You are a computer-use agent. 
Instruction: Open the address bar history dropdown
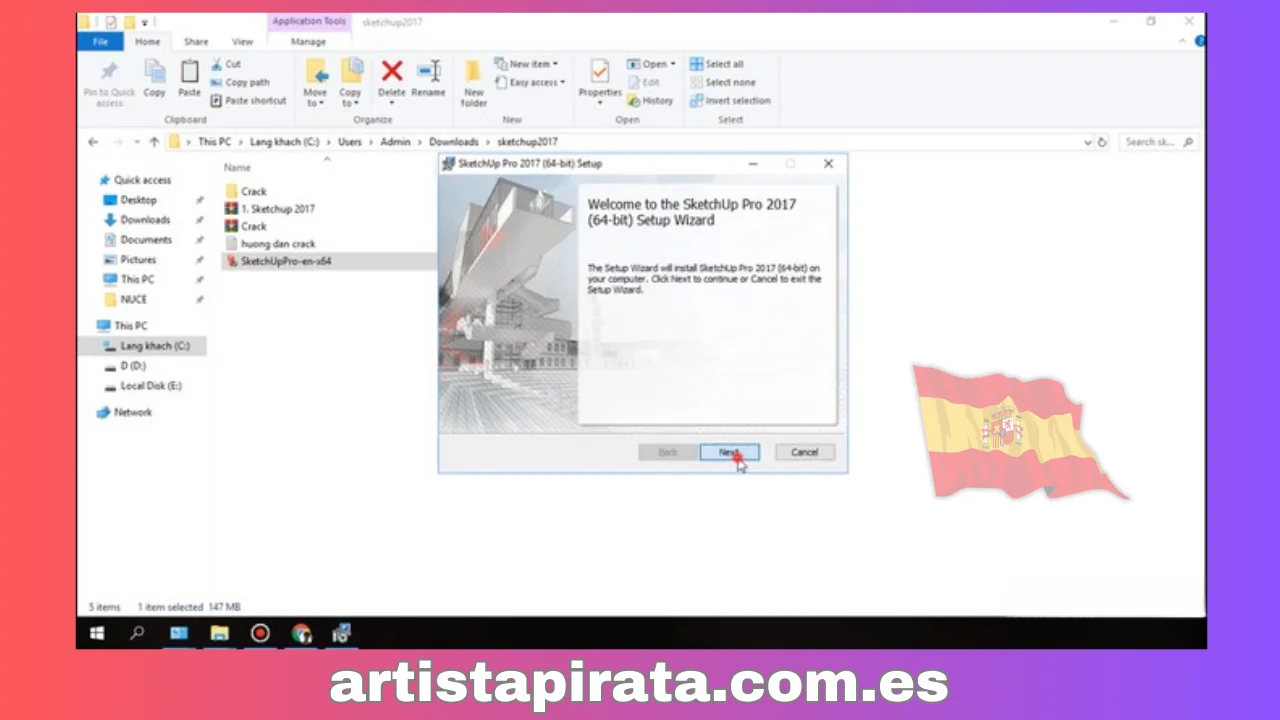click(1088, 142)
